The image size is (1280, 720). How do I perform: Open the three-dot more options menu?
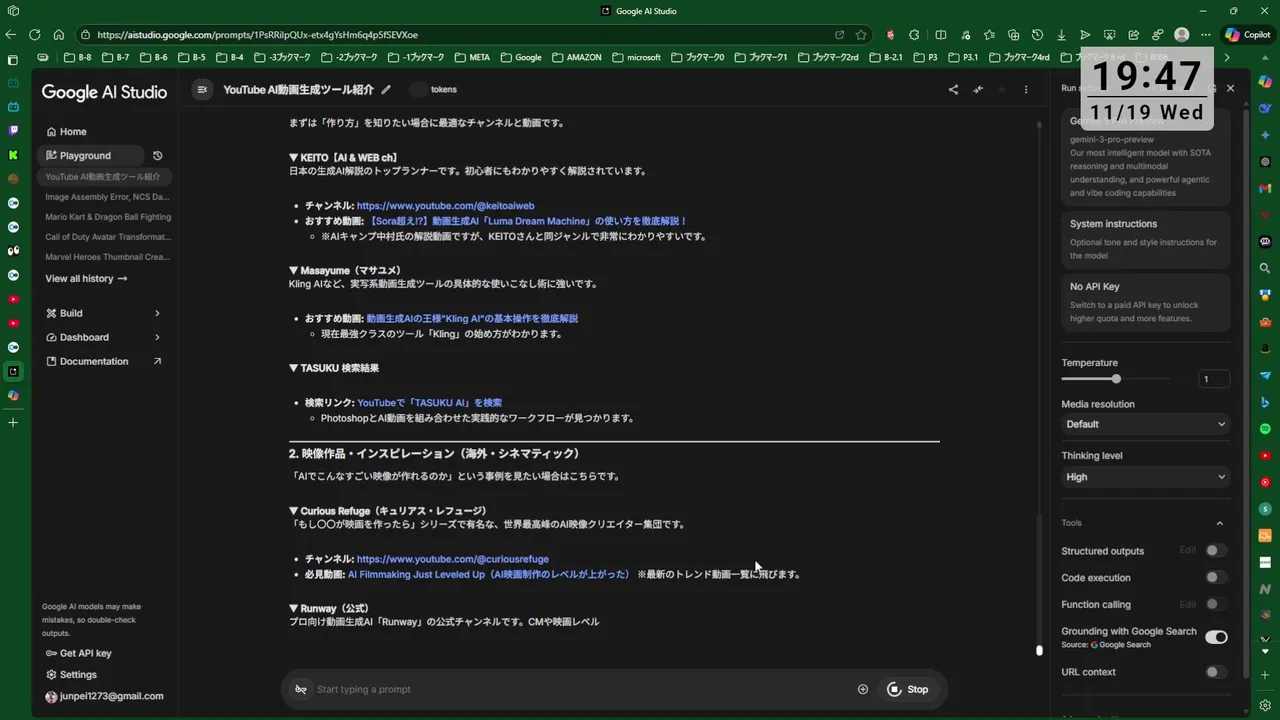point(1026,90)
